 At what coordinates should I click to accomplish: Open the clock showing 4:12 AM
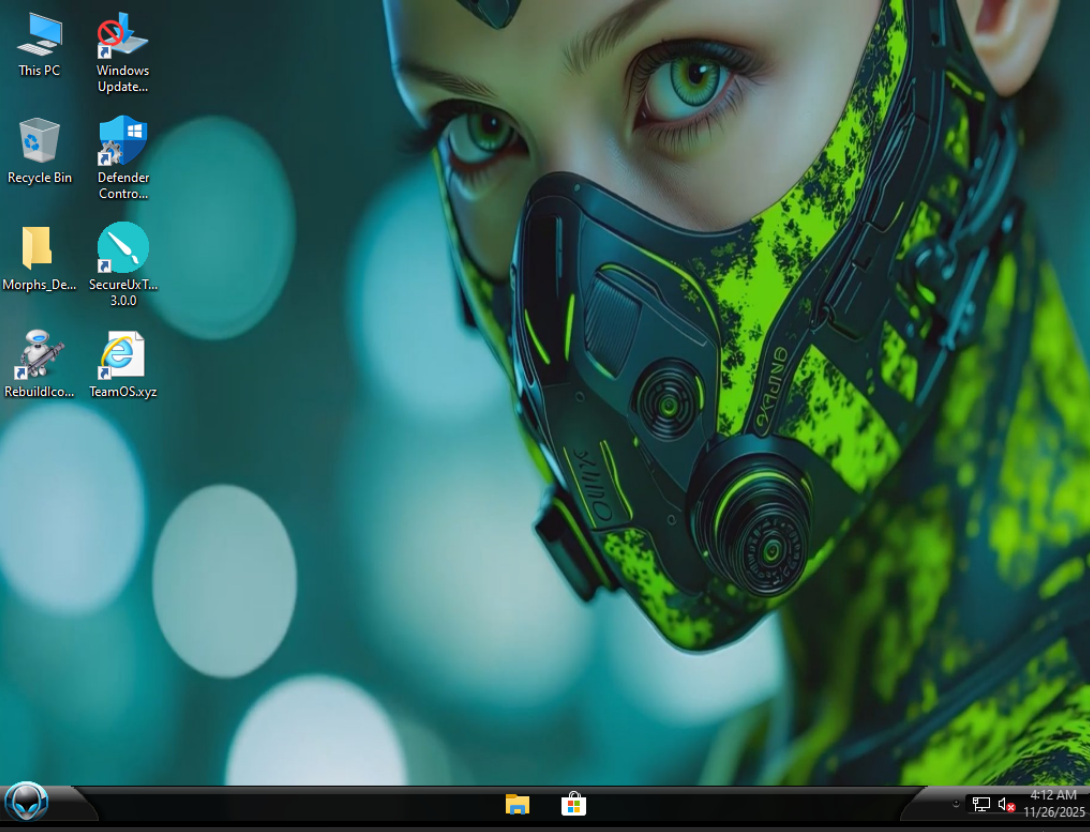coord(1054,804)
